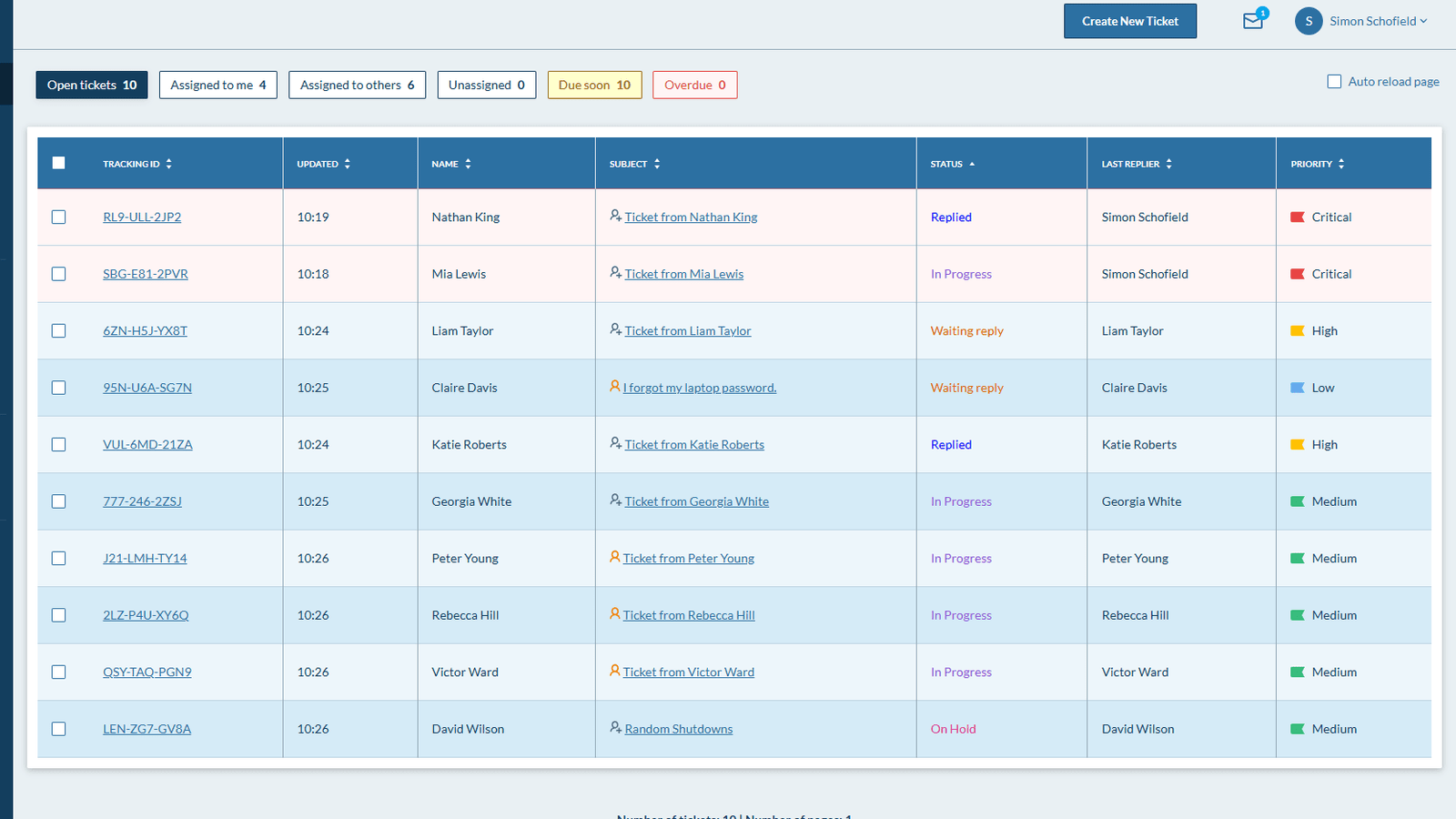Image resolution: width=1456 pixels, height=819 pixels.
Task: Enable the Auto reload page checkbox
Action: point(1334,82)
